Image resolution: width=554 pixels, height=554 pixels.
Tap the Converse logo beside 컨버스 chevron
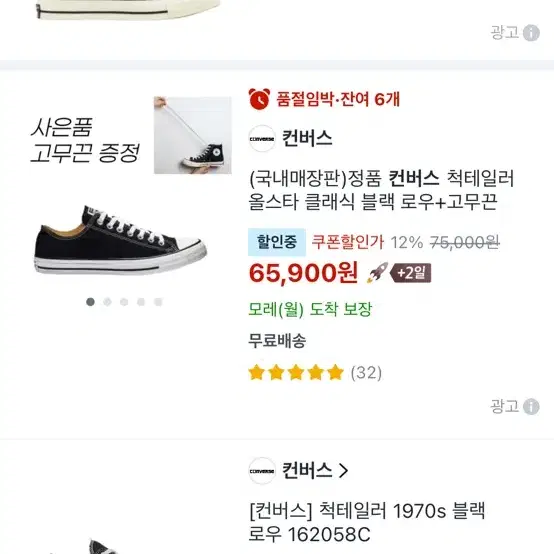(x=262, y=471)
